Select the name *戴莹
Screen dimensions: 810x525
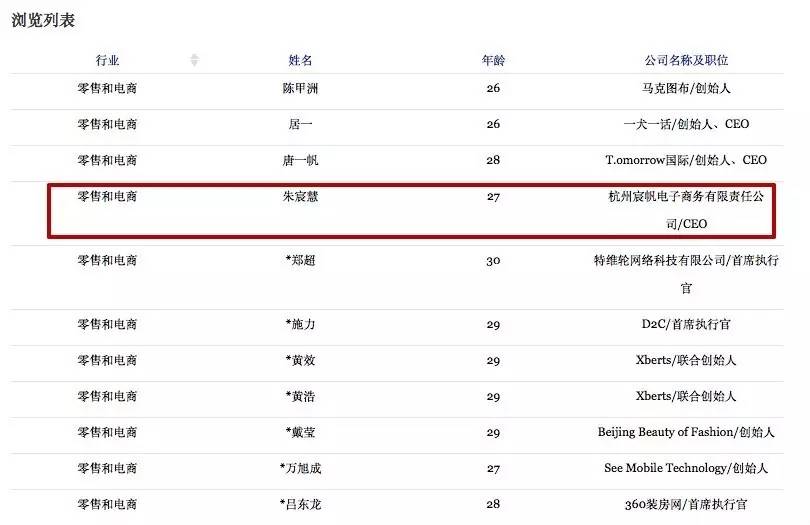point(301,432)
